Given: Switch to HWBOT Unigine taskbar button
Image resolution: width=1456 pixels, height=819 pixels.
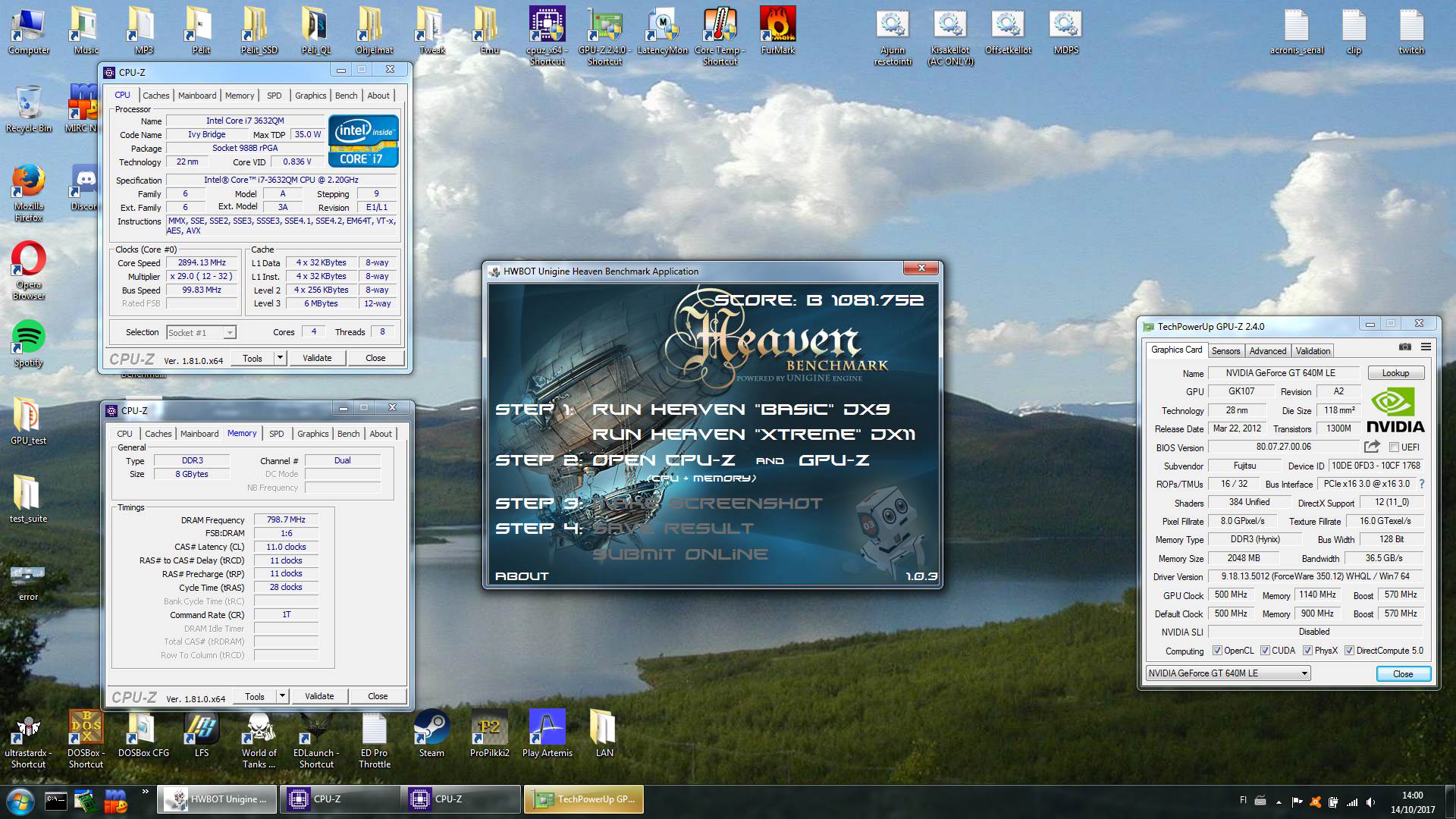Looking at the screenshot, I should tap(218, 799).
